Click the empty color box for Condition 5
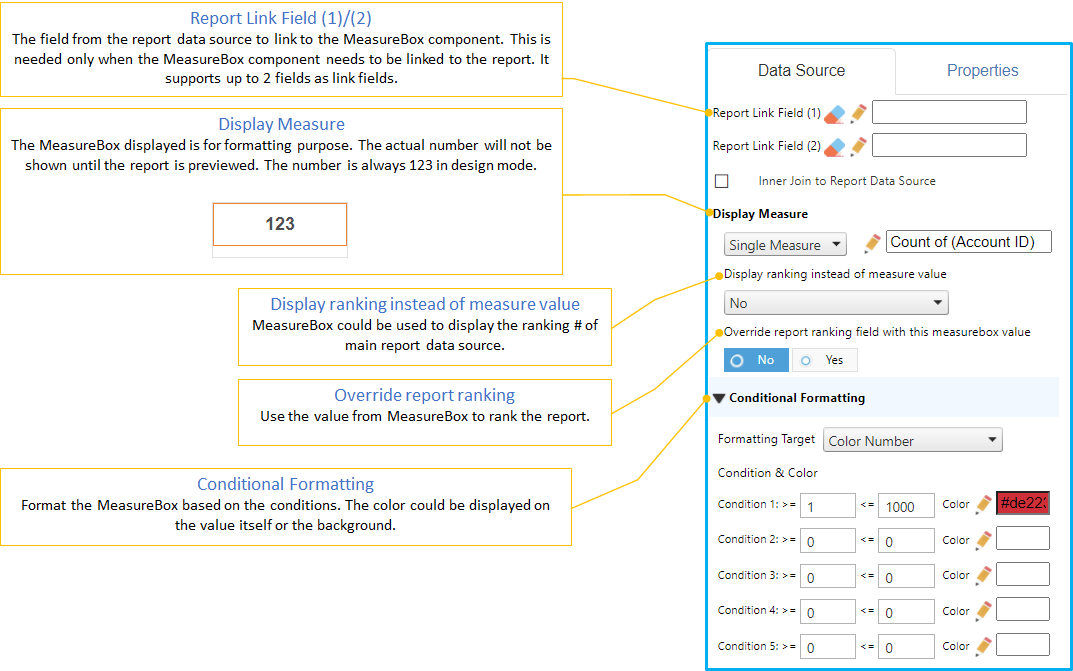Image resolution: width=1073 pixels, height=671 pixels. point(1022,644)
